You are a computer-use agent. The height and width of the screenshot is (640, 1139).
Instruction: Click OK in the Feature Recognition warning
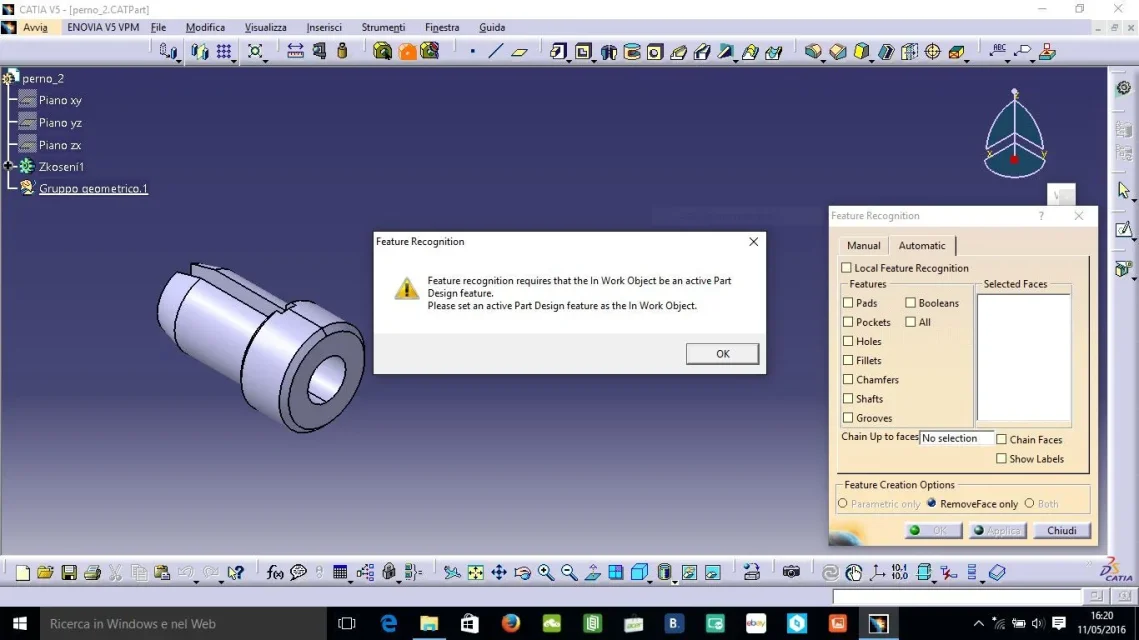tap(722, 354)
